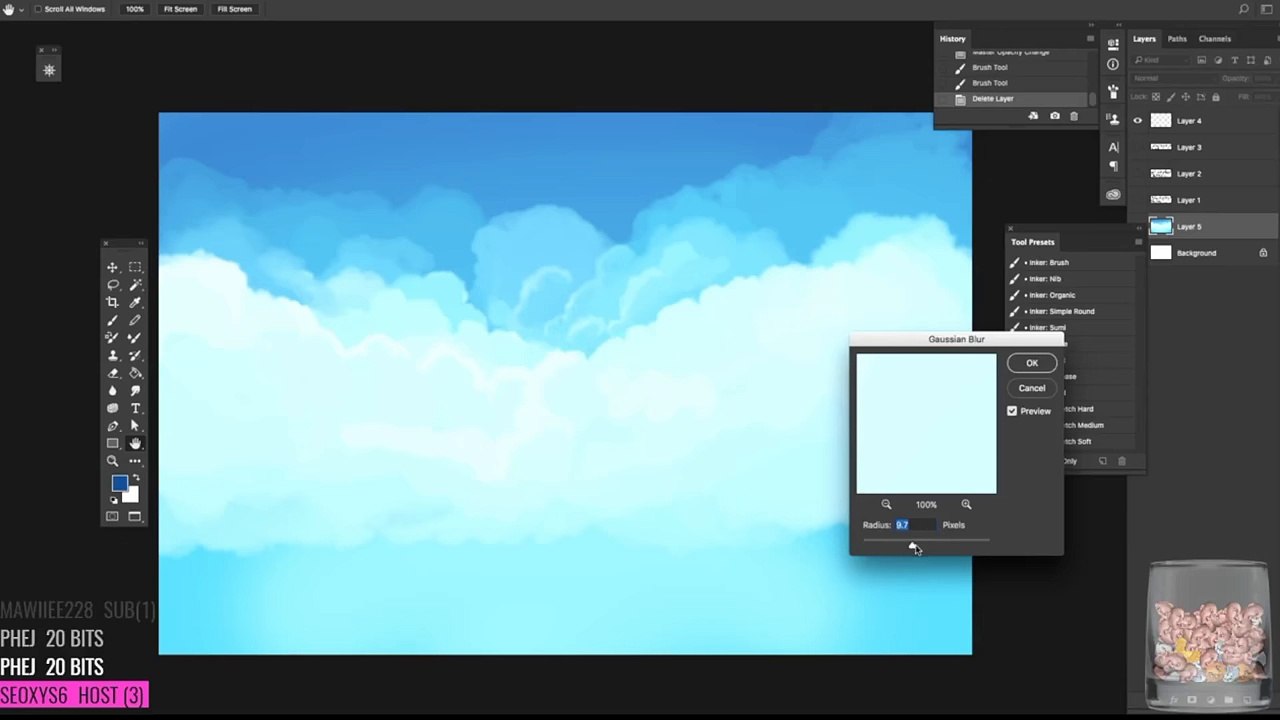Toggle lock image pixels brush icon
Screen dimensions: 1280x720
click(1171, 97)
